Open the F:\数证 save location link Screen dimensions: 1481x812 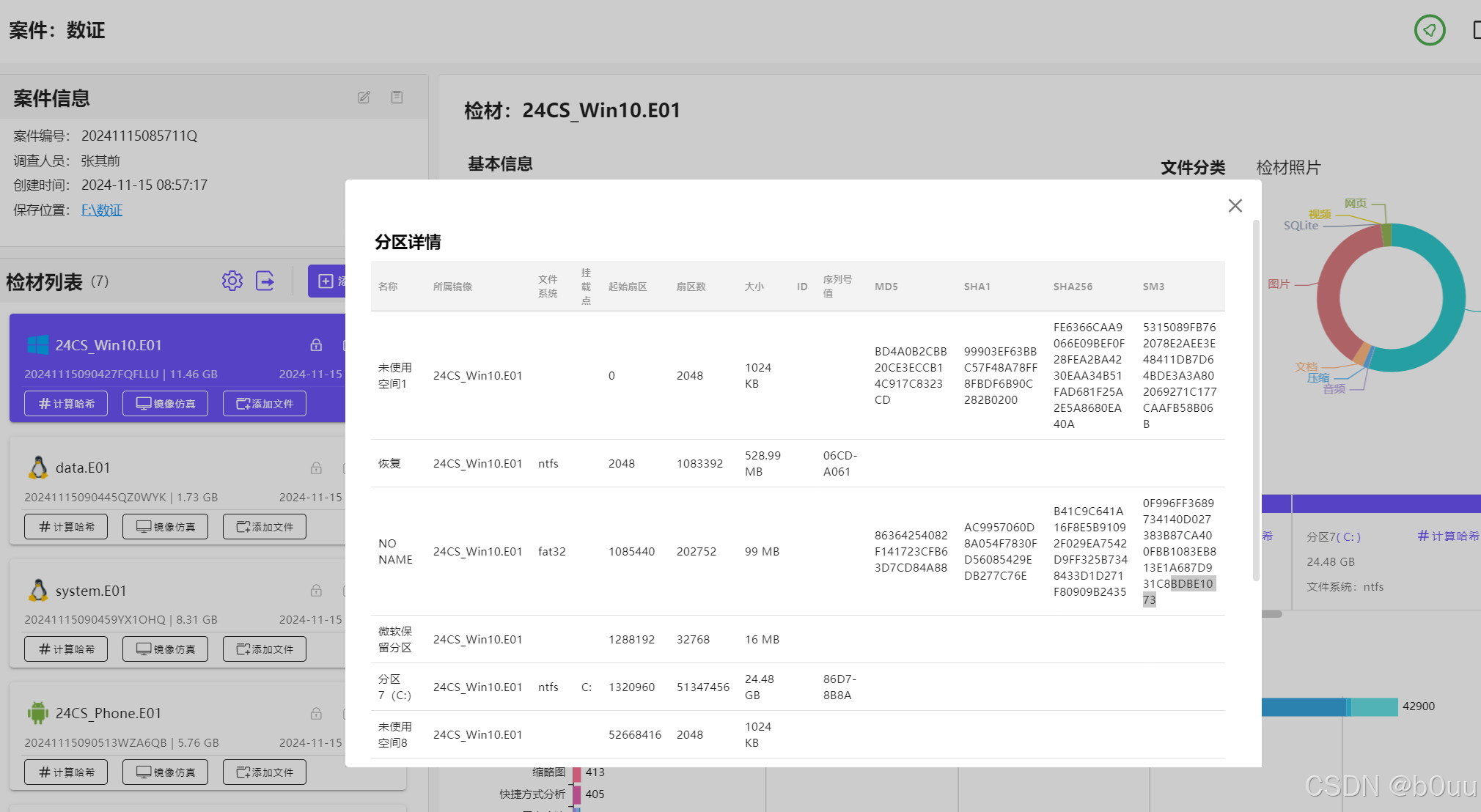tap(102, 210)
